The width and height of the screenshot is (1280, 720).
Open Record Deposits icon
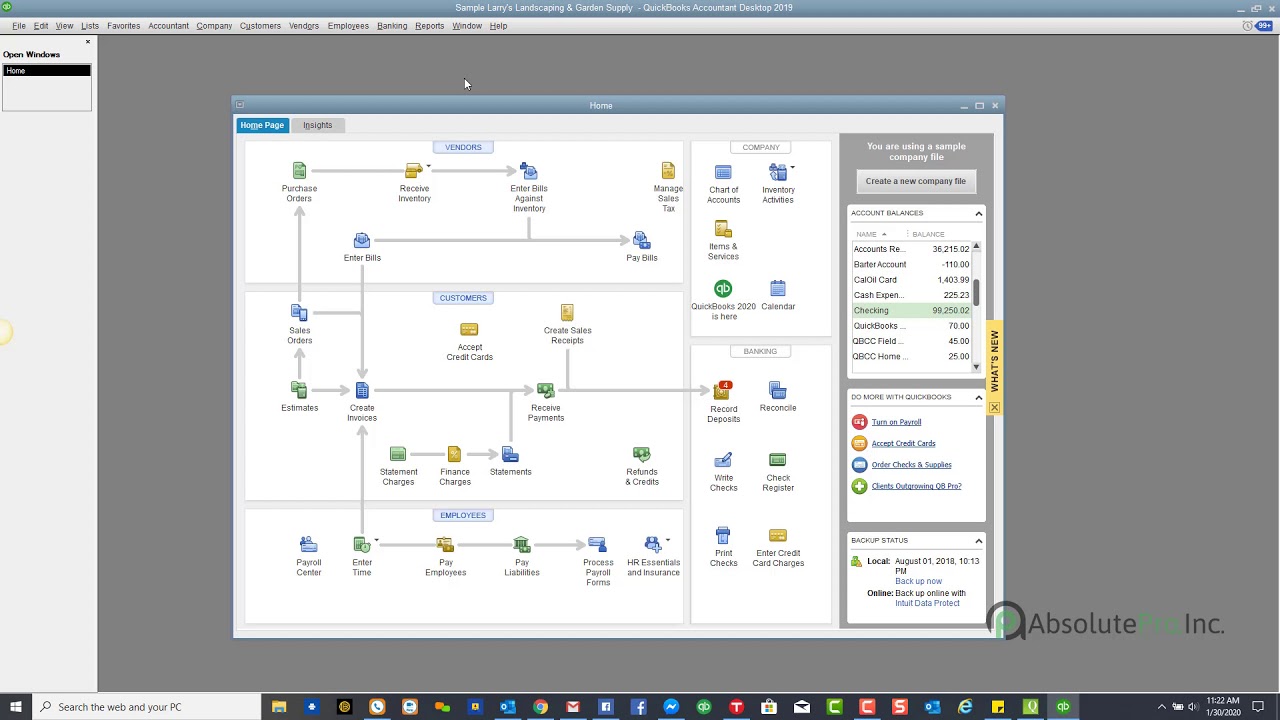coord(722,390)
